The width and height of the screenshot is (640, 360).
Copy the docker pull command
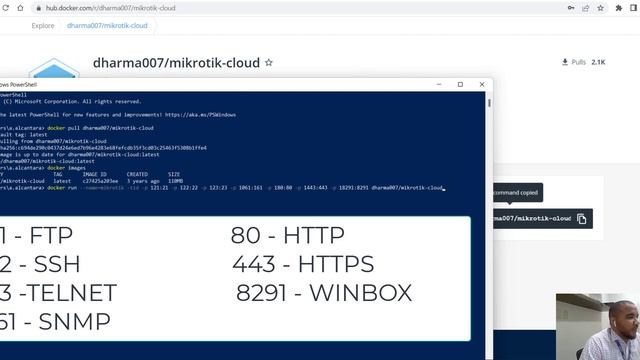(x=582, y=219)
